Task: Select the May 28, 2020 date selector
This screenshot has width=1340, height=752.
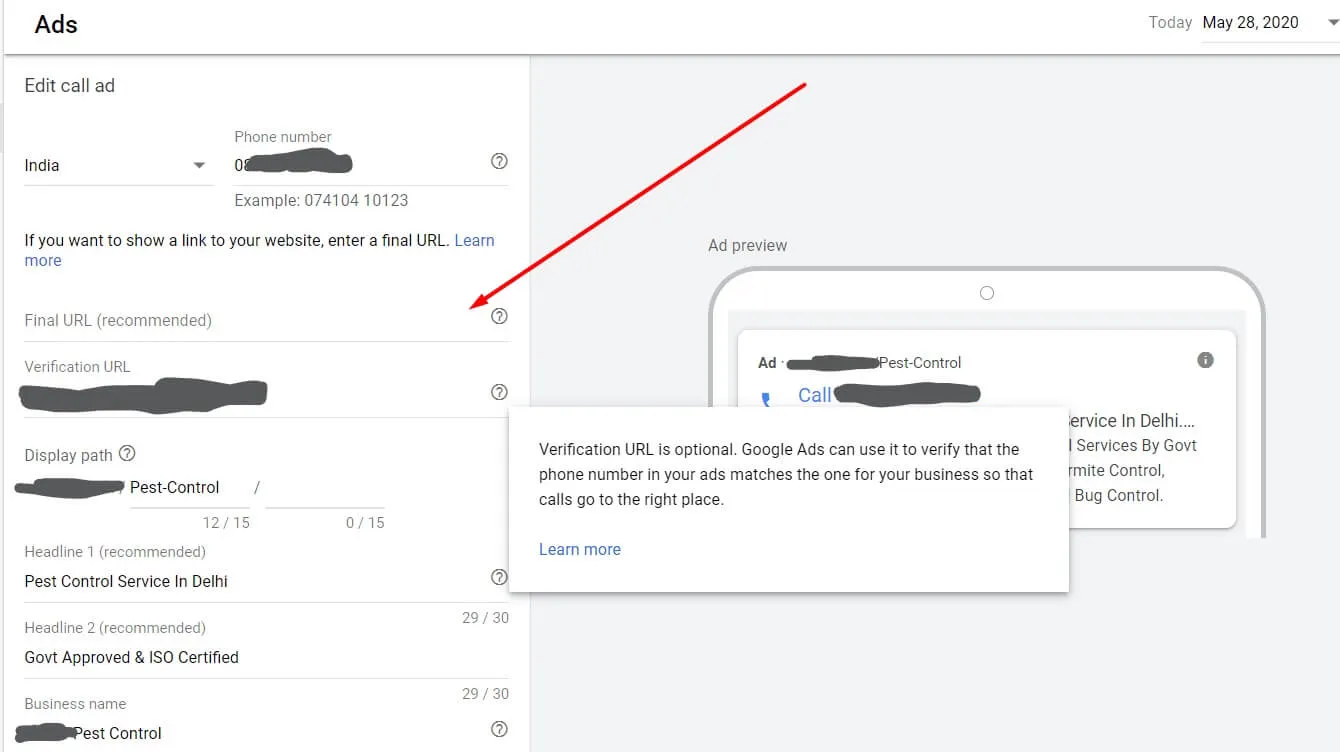Action: pyautogui.click(x=1250, y=22)
